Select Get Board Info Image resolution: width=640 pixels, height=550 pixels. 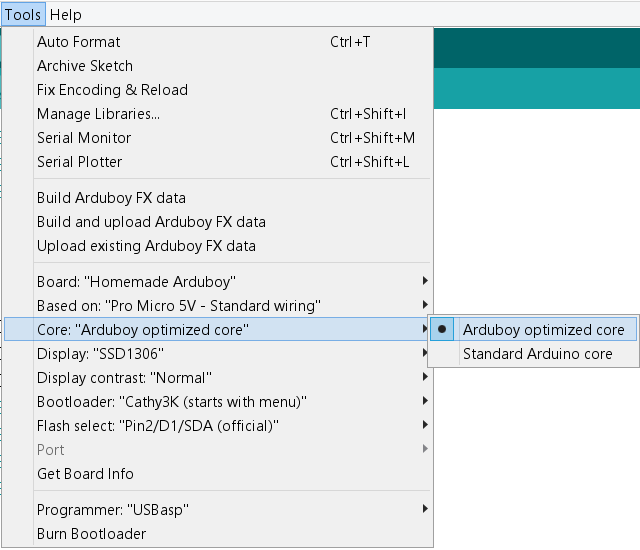pyautogui.click(x=85, y=474)
